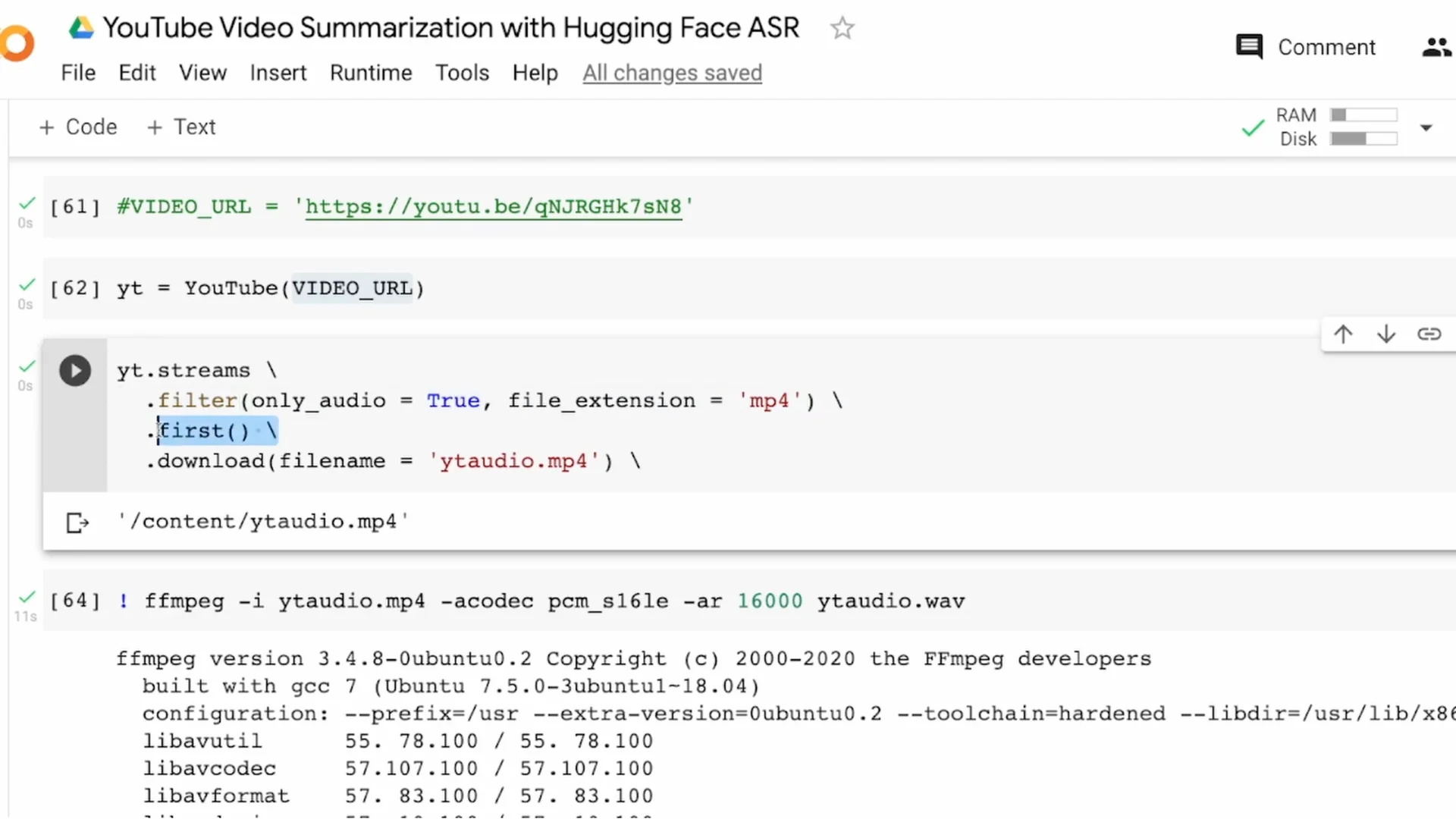This screenshot has width=1456, height=819.
Task: Run the yt.streams cell
Action: click(74, 371)
